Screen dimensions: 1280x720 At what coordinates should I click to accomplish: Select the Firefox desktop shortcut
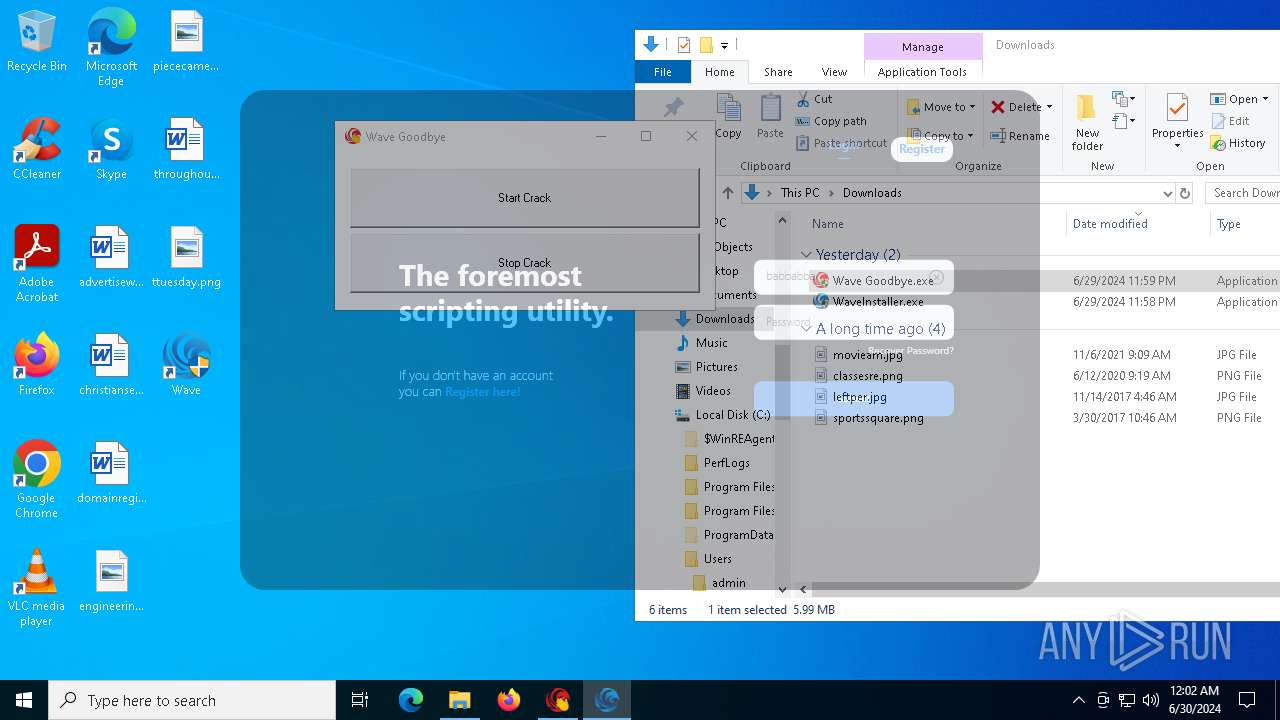coord(37,364)
